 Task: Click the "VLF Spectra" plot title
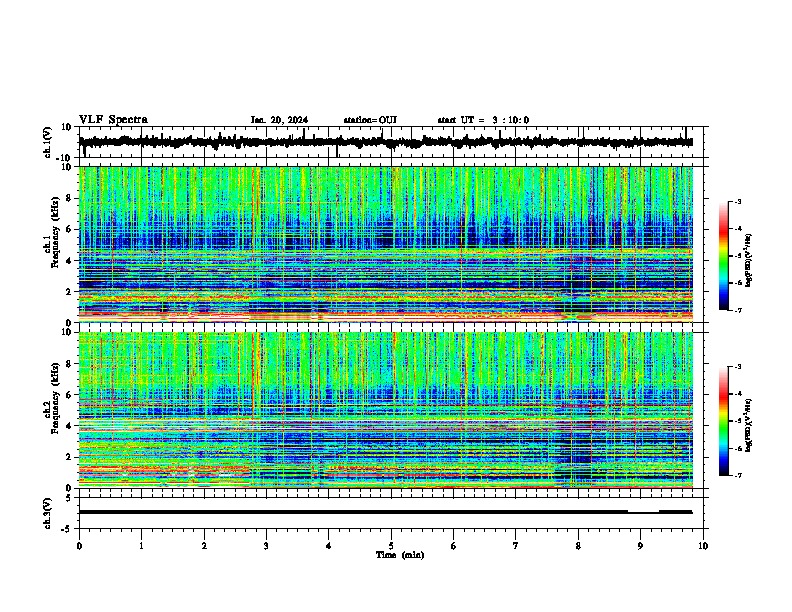tap(113, 120)
